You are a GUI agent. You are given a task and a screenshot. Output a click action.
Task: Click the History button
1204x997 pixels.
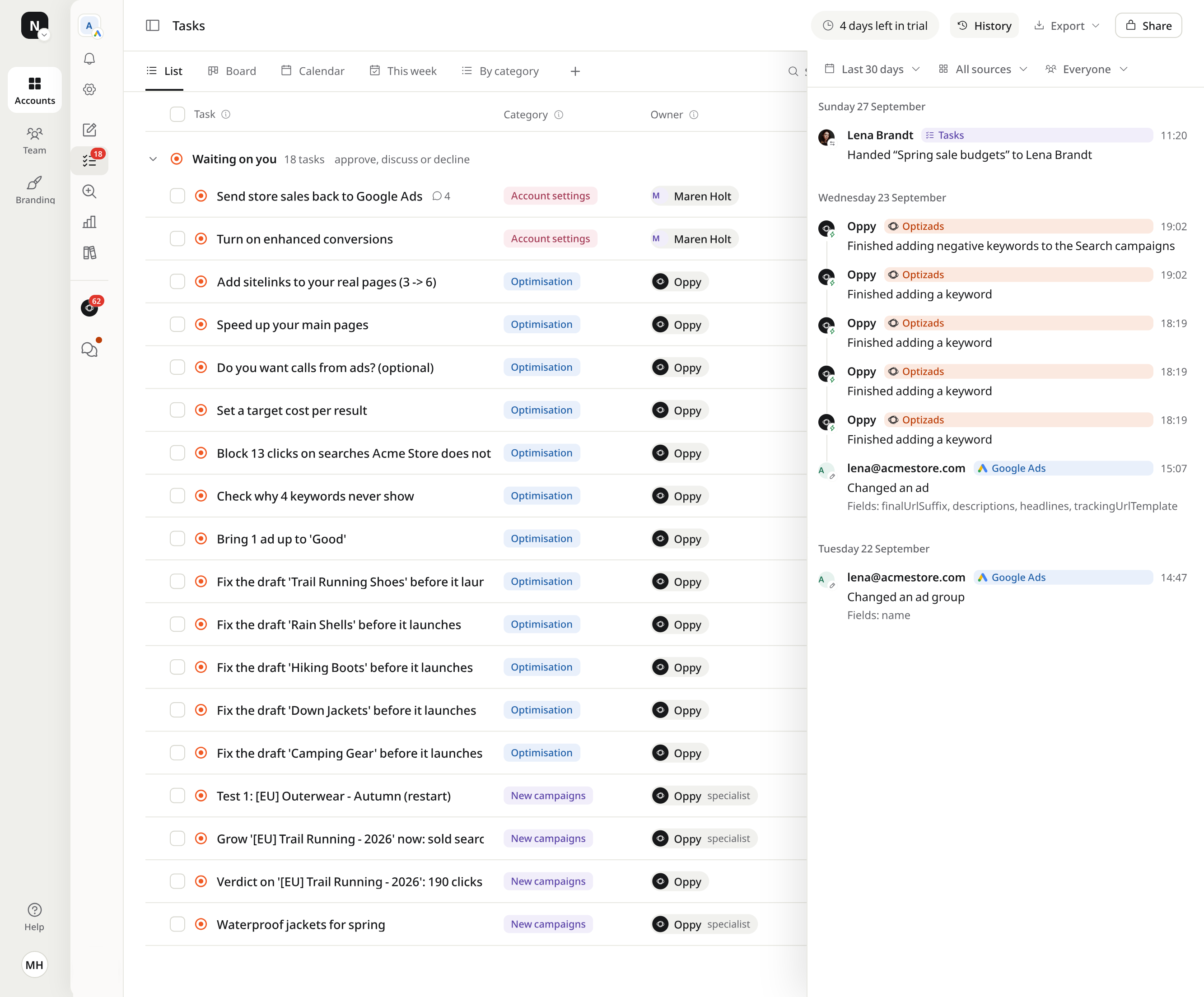pos(985,25)
